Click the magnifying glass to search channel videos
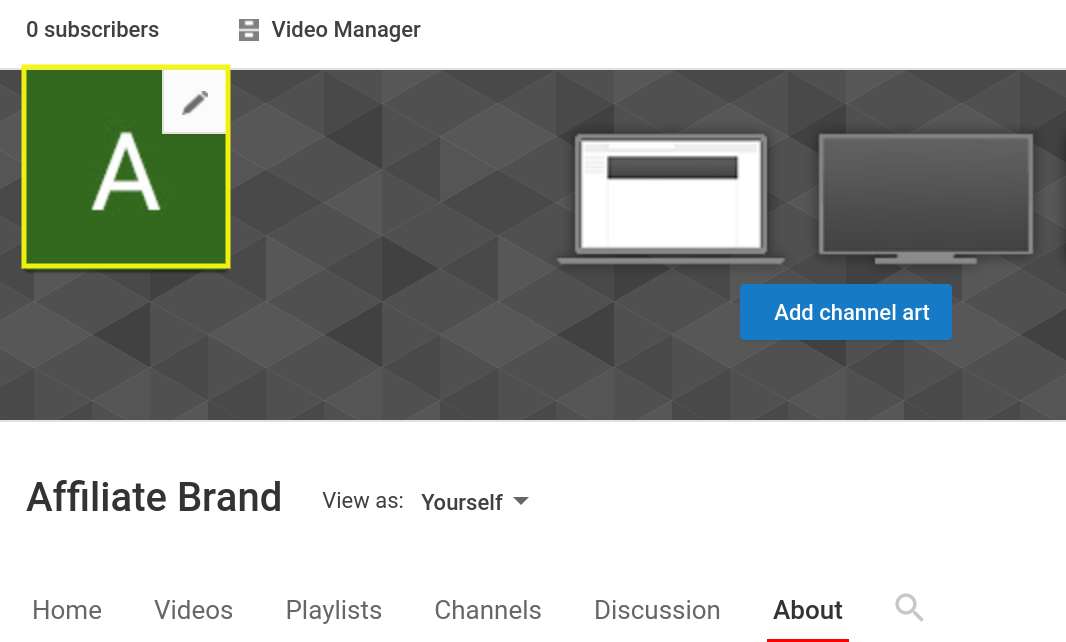Image resolution: width=1066 pixels, height=642 pixels. (x=908, y=607)
